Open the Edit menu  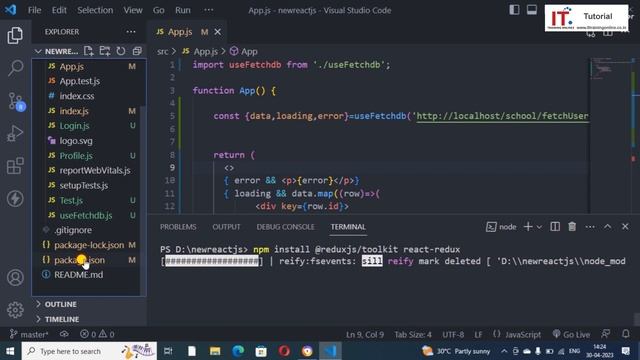[x=59, y=10]
